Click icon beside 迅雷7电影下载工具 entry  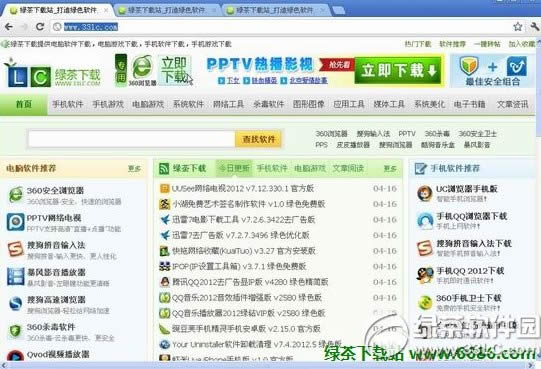click(165, 220)
